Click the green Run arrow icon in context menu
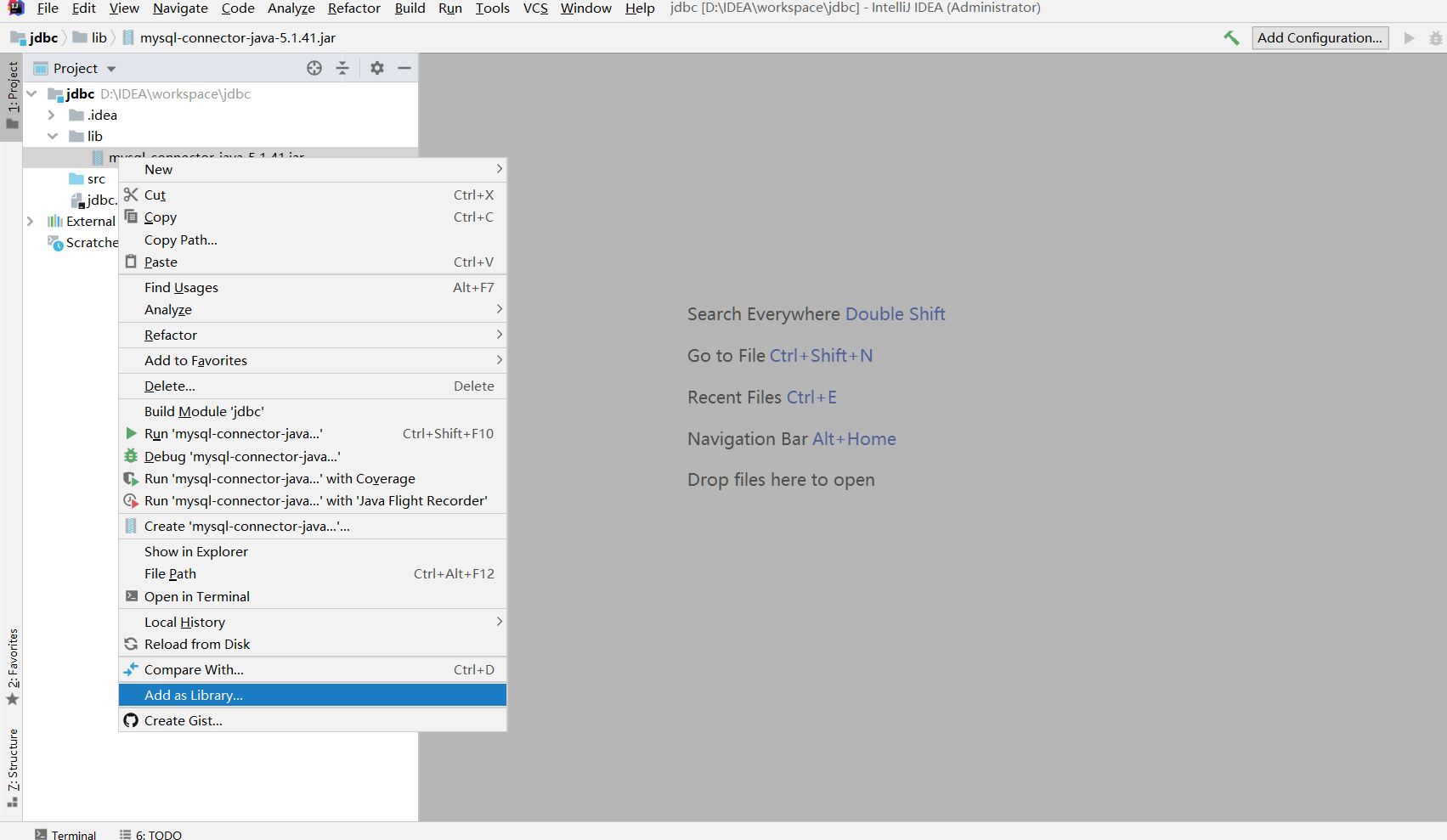Screen dimensions: 1447x840 (131, 433)
